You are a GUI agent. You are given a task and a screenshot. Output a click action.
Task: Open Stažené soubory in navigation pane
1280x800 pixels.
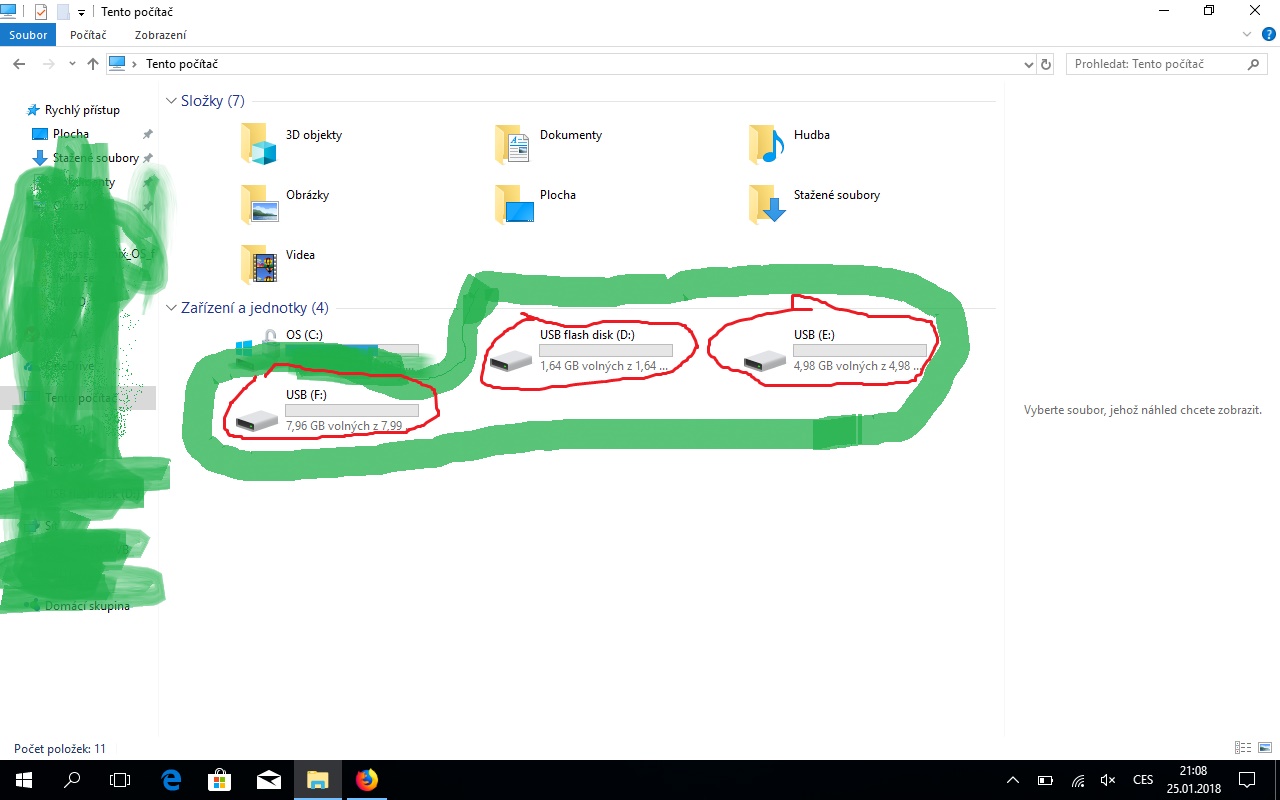(96, 158)
